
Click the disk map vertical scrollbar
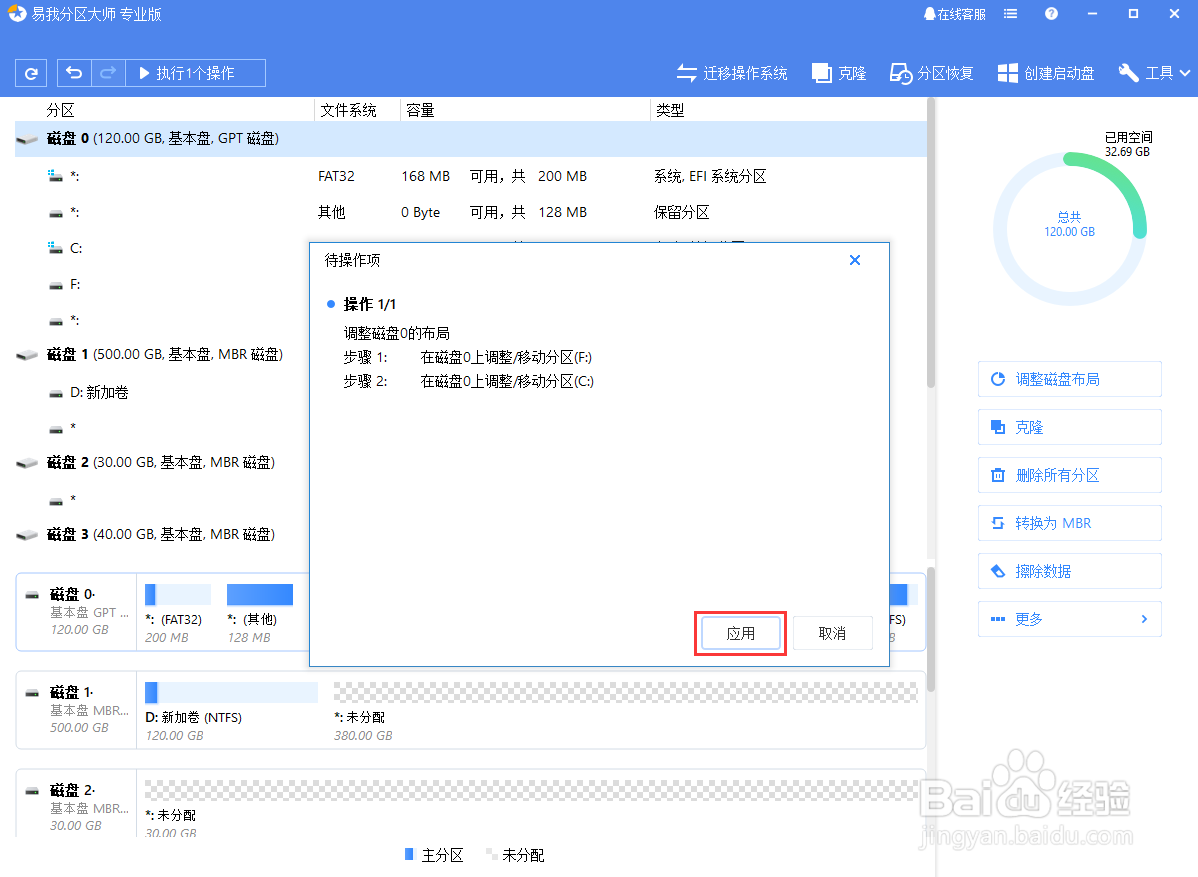[x=931, y=629]
